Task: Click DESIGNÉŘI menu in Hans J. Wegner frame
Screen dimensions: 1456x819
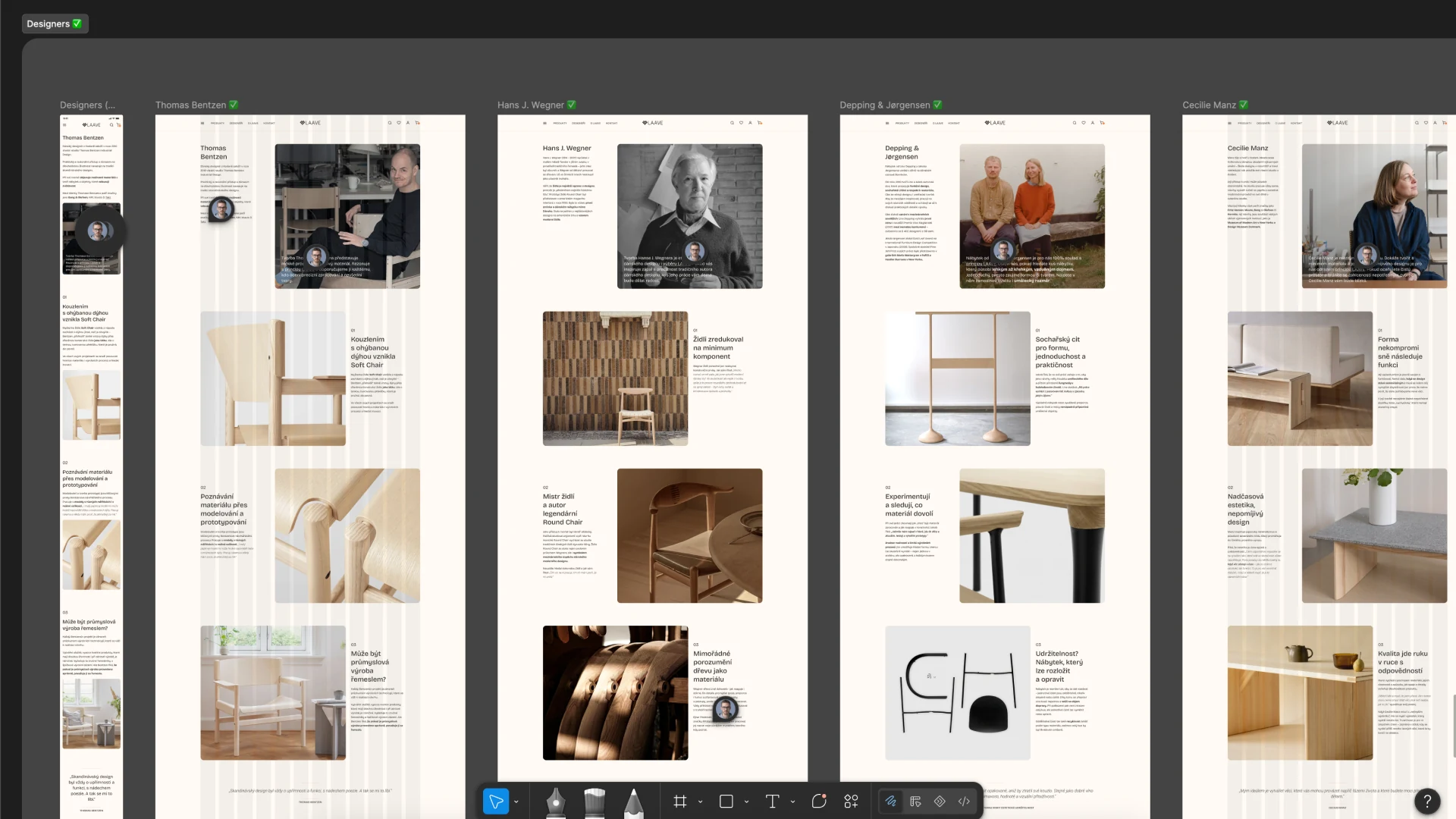Action: pyautogui.click(x=579, y=123)
